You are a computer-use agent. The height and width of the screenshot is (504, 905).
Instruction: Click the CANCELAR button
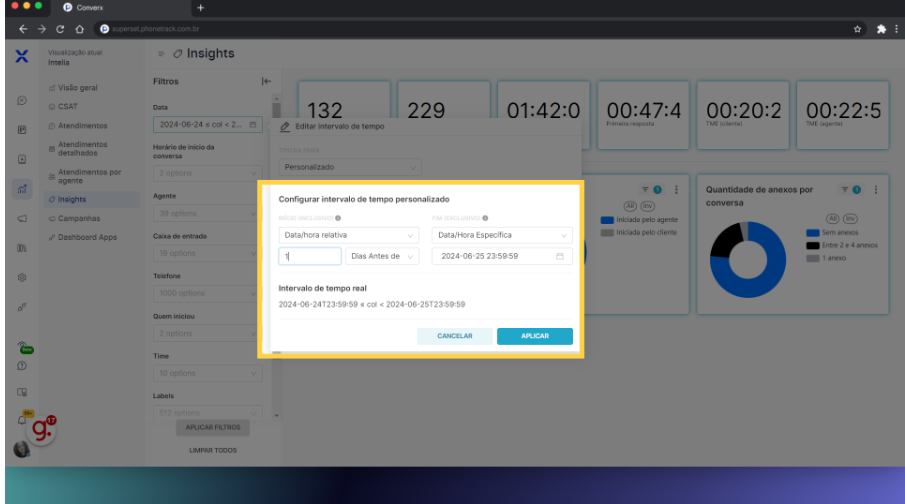[454, 336]
